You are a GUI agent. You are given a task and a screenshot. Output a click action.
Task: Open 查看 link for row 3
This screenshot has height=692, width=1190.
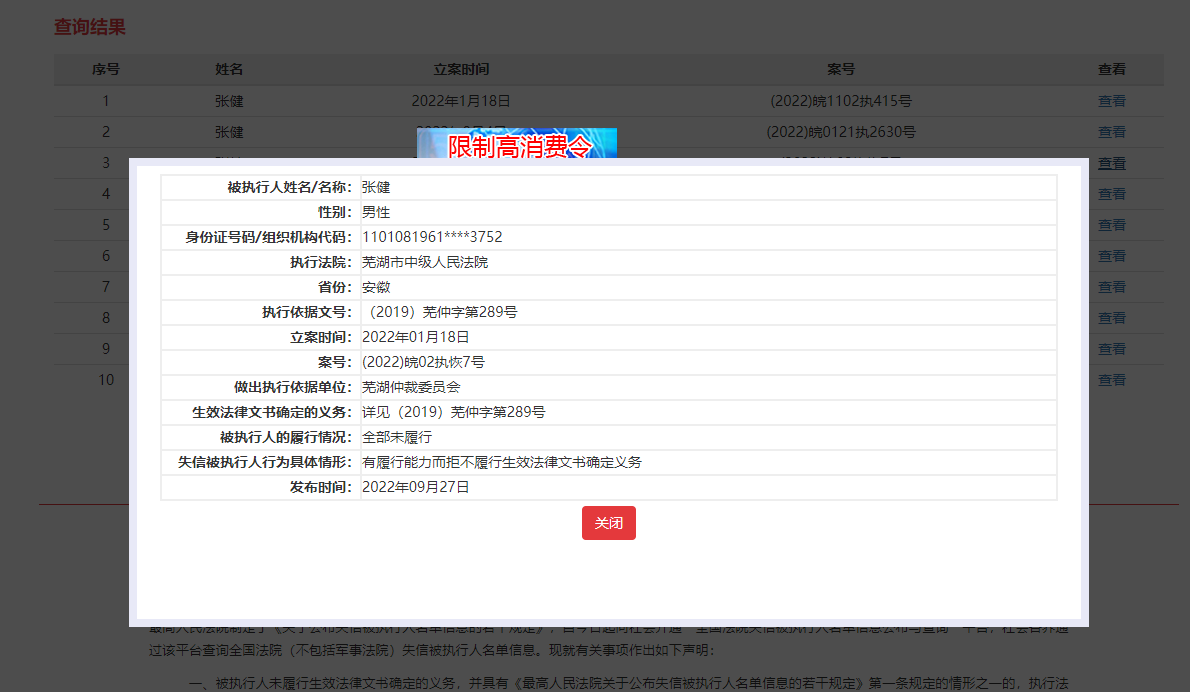tap(1112, 163)
